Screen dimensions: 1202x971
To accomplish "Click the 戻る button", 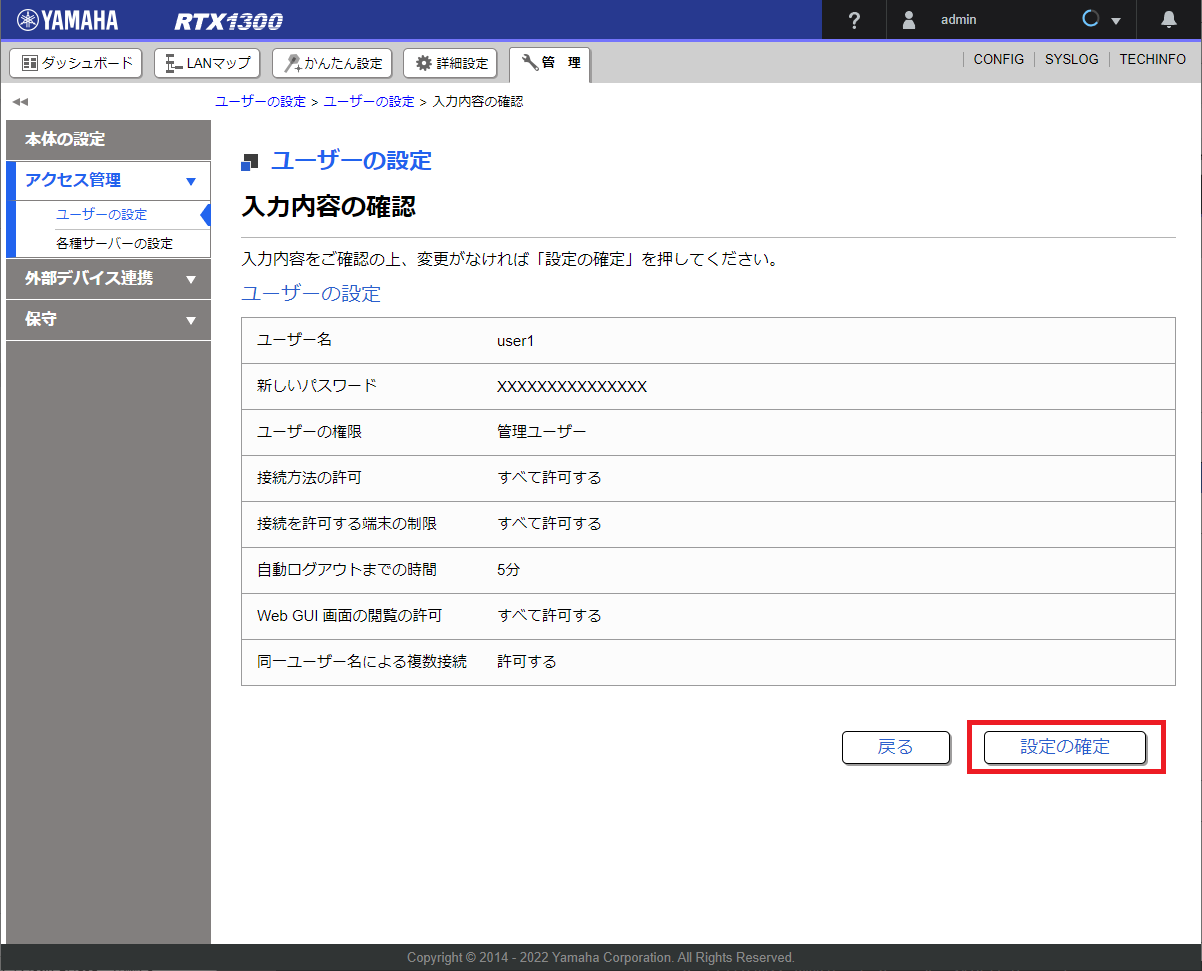I will (895, 747).
